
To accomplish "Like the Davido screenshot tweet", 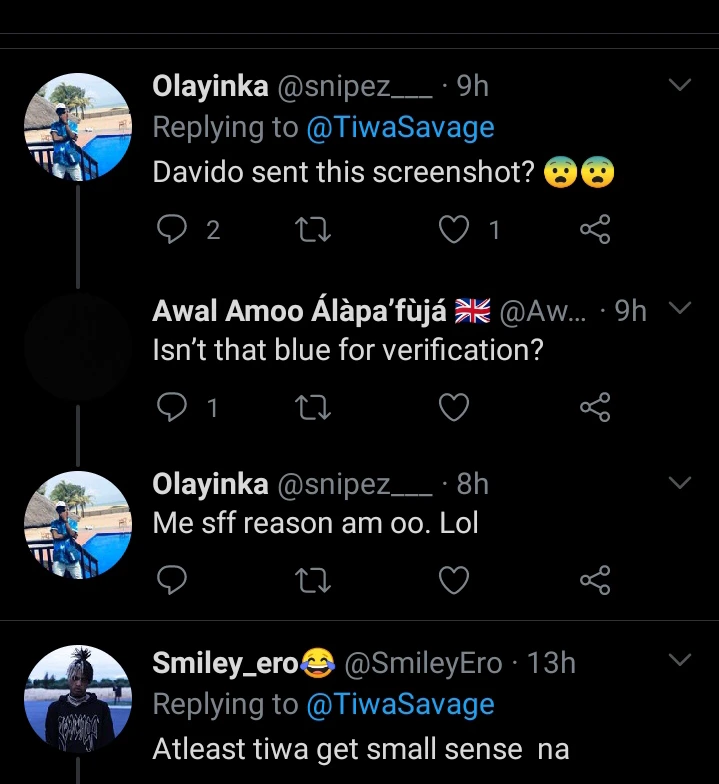I will [454, 231].
